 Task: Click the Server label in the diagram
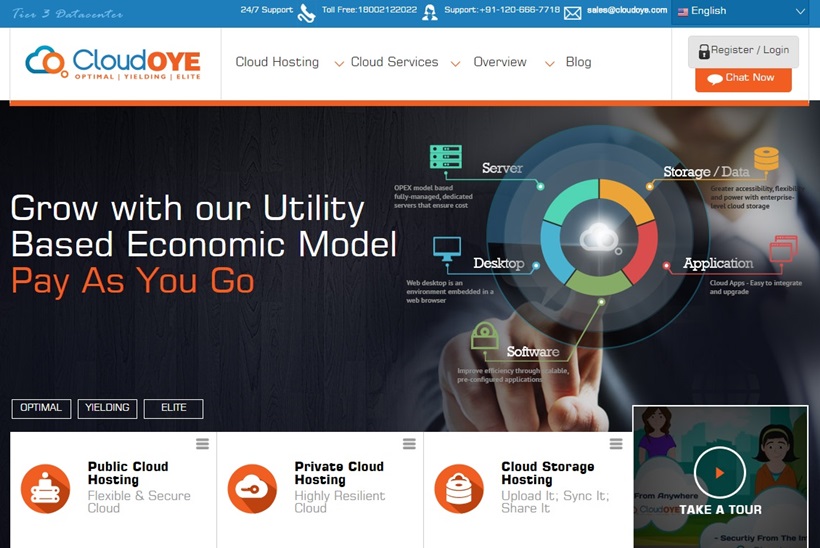[502, 168]
